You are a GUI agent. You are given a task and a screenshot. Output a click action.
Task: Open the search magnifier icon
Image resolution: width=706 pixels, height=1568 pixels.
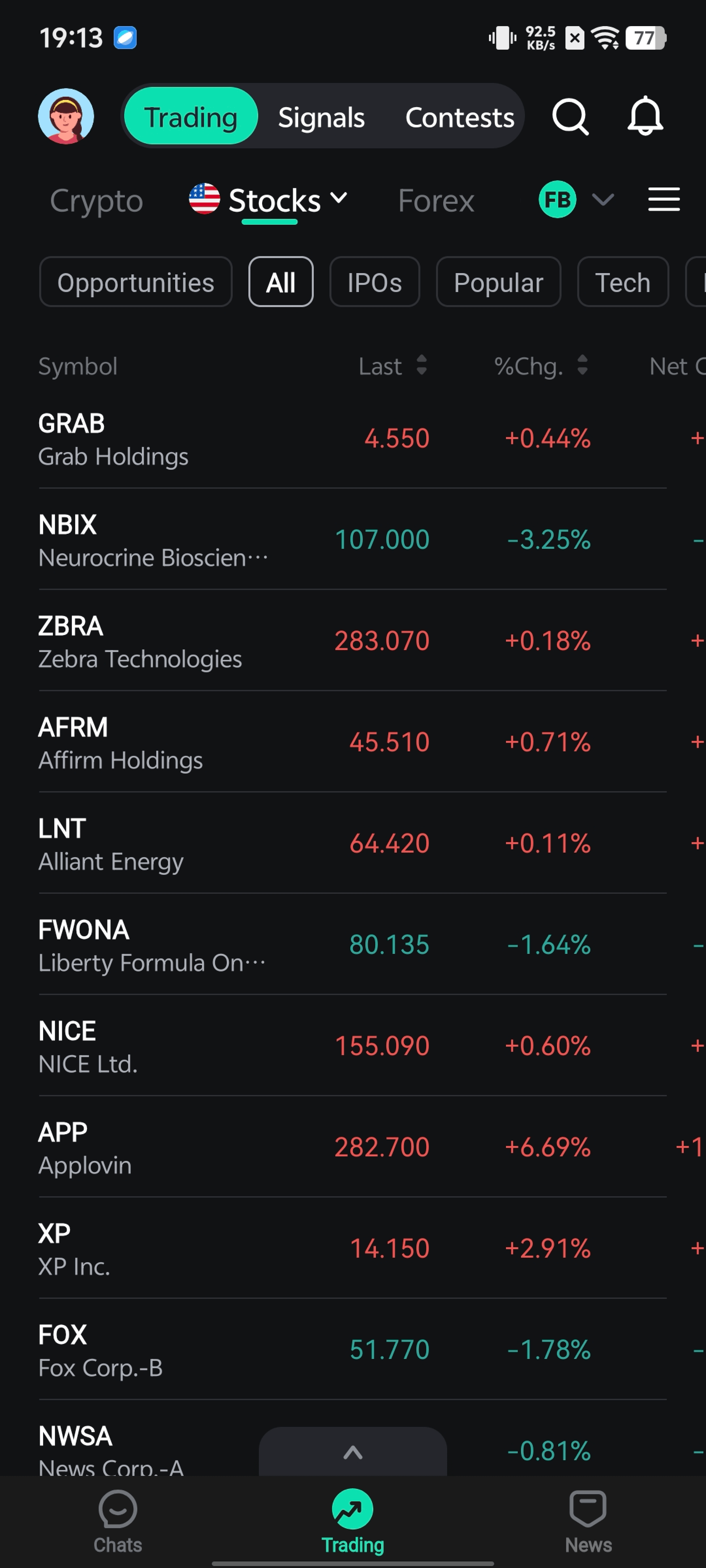tap(570, 116)
